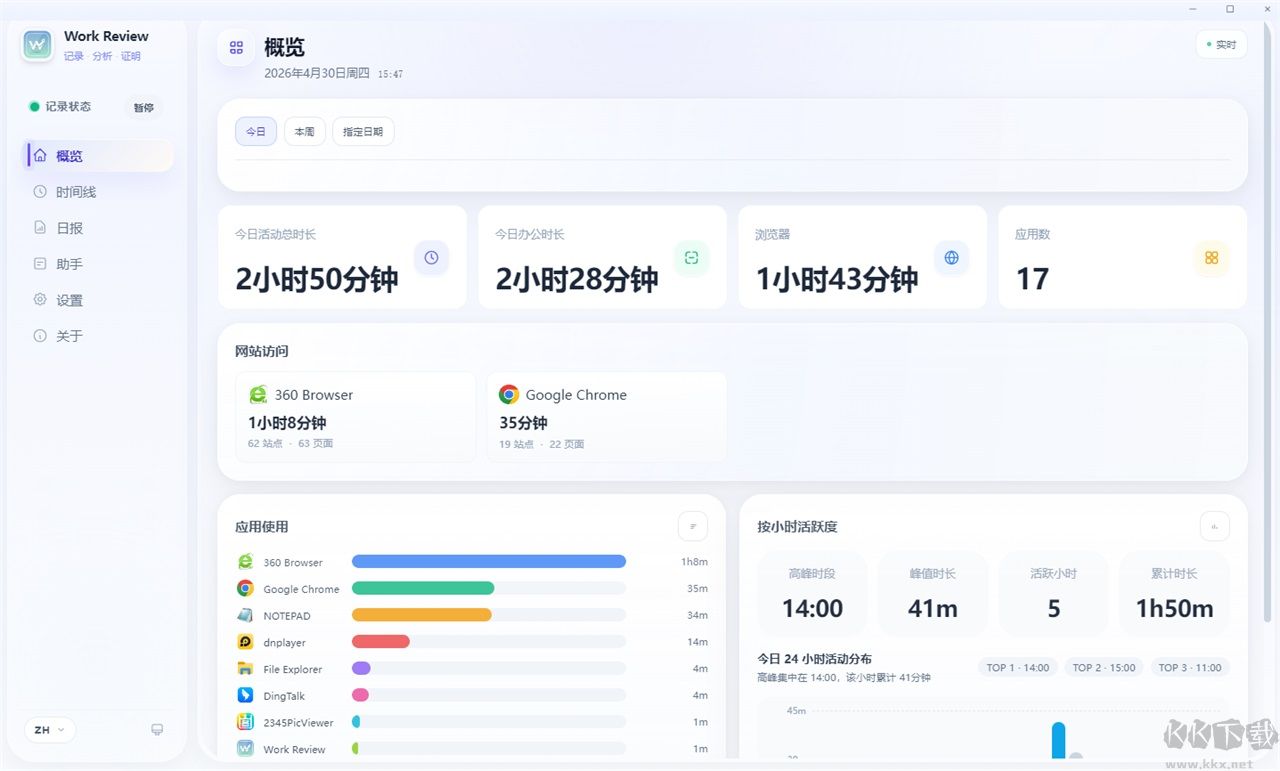Open the chart icon in 按小时活跃度 panel
Screen dimensions: 1280x771
pyautogui.click(x=1215, y=526)
